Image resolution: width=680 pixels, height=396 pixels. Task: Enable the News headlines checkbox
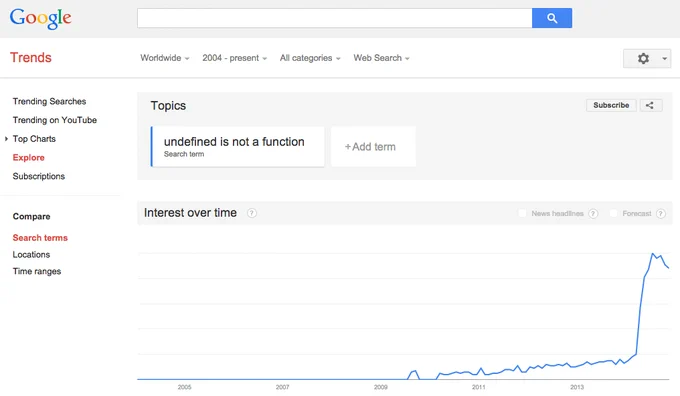[x=523, y=213]
